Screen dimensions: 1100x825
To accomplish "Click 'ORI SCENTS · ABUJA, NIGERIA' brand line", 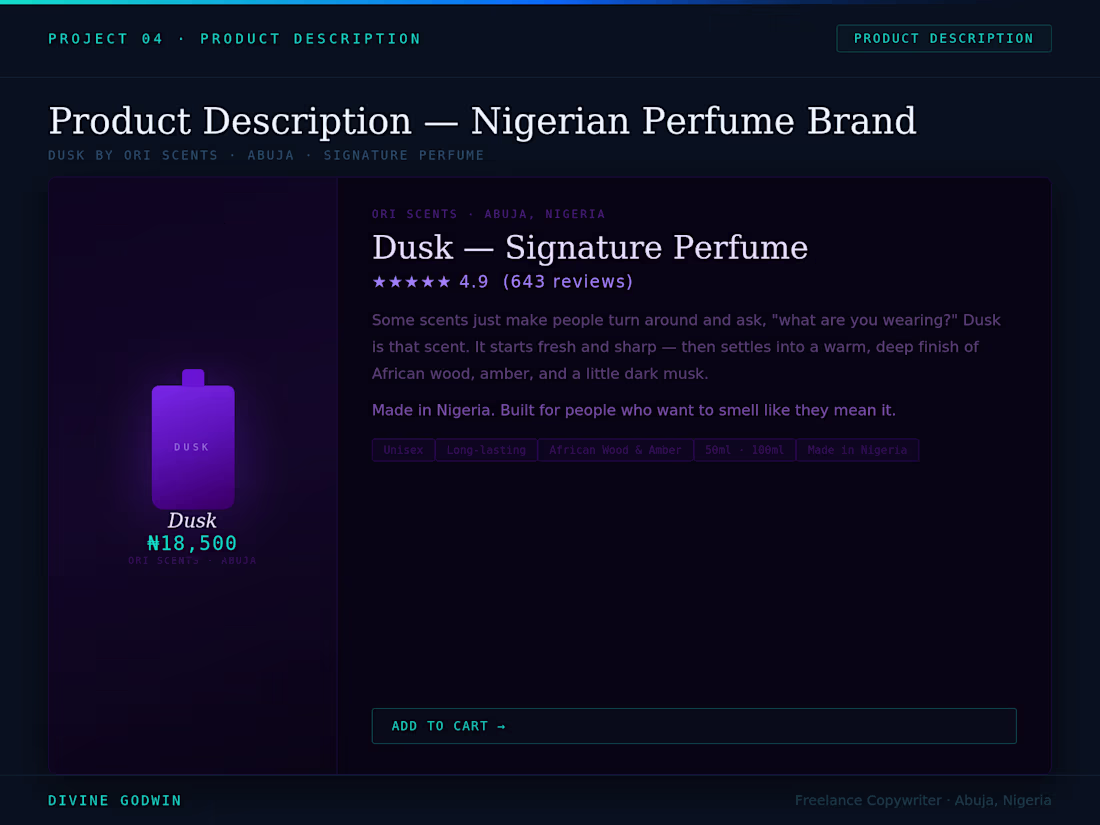I will tap(488, 214).
